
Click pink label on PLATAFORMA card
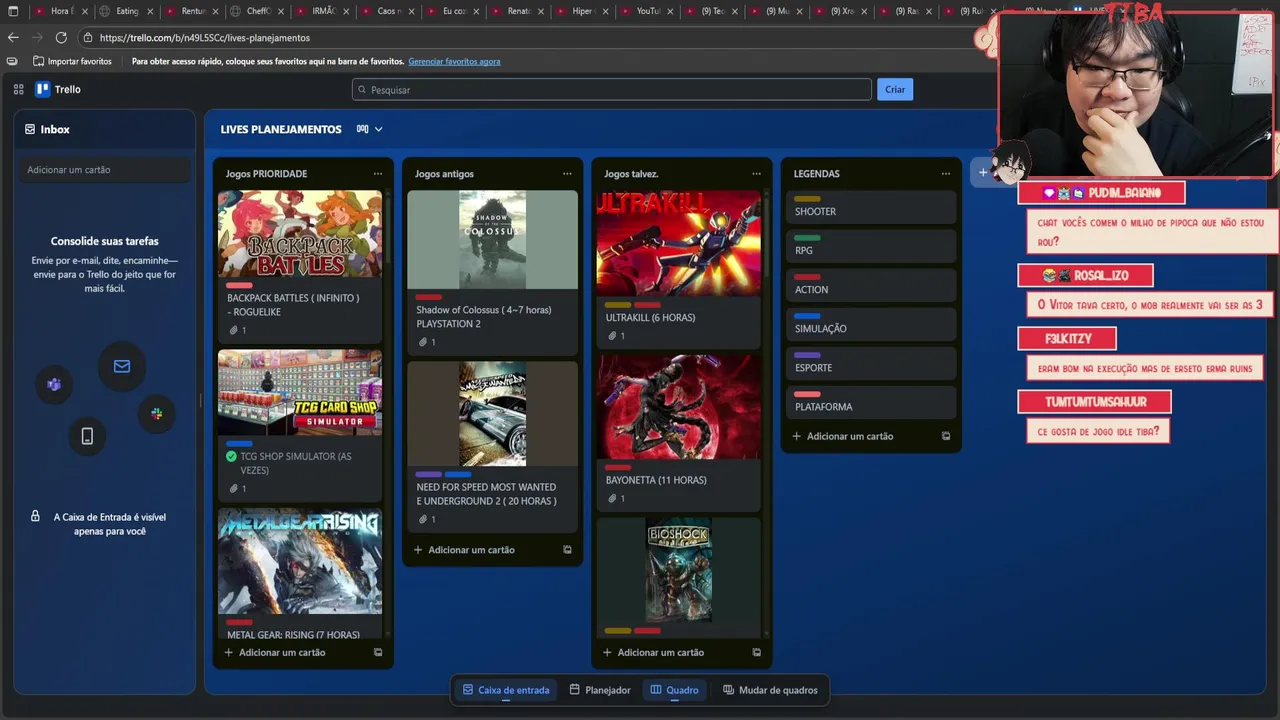(807, 394)
